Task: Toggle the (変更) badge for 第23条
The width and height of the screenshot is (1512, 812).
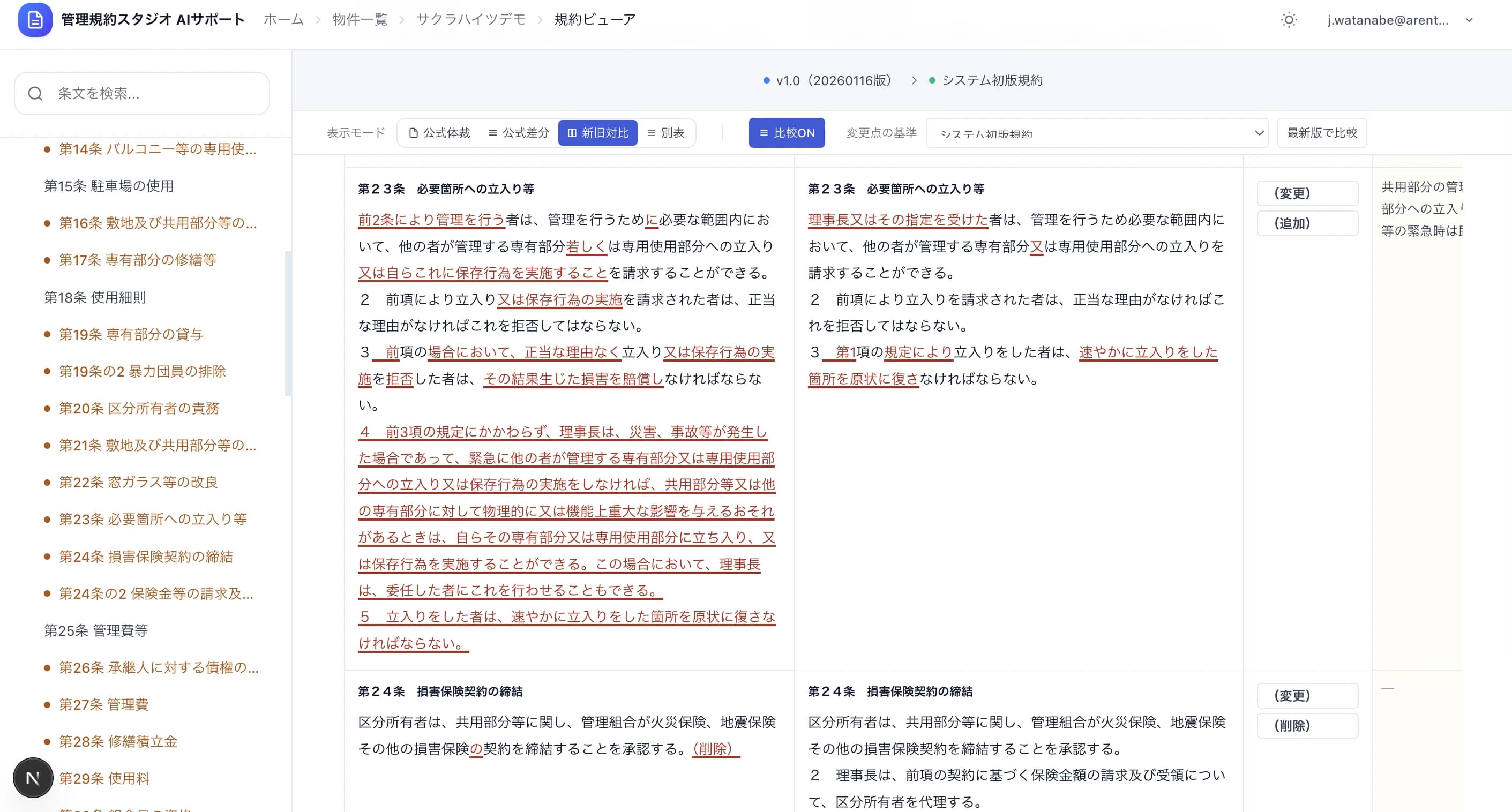Action: pyautogui.click(x=1308, y=192)
